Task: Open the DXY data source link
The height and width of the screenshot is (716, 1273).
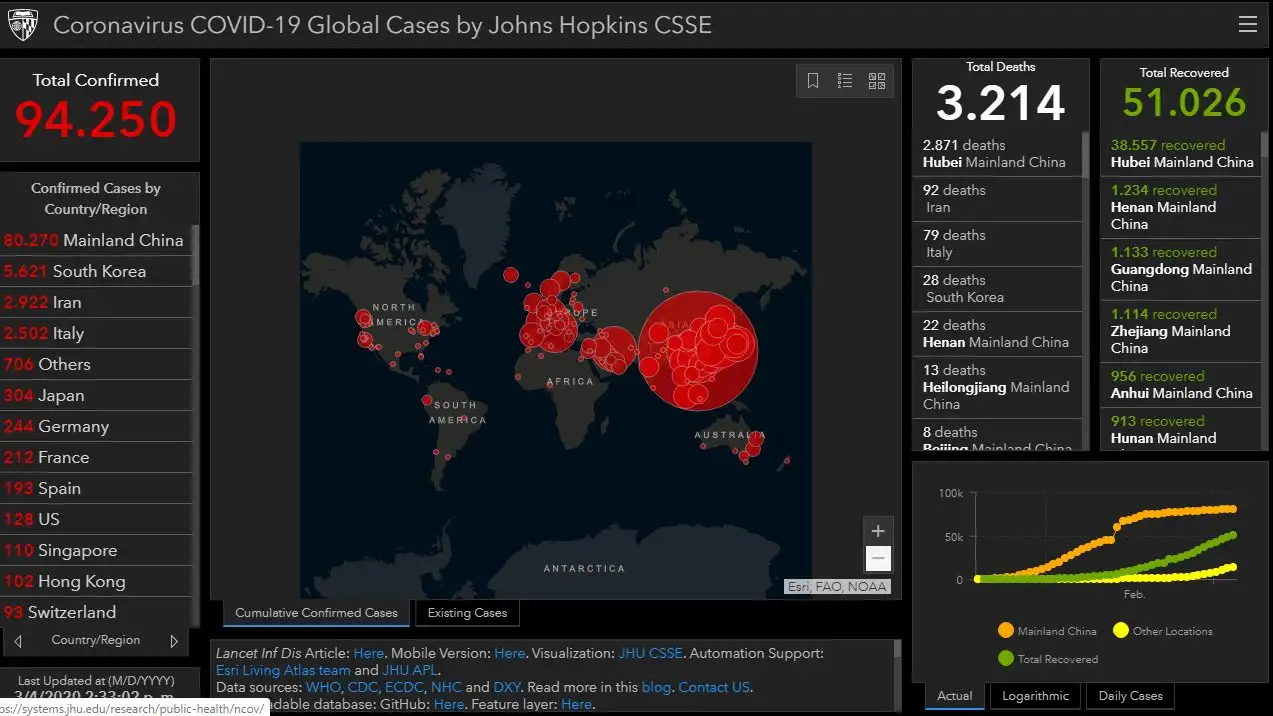Action: (506, 687)
